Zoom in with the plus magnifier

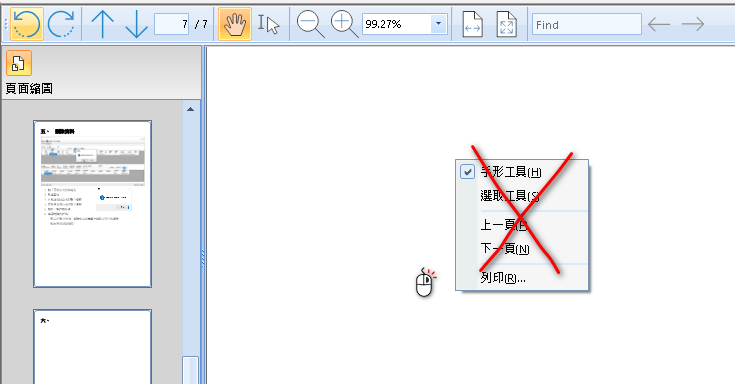pyautogui.click(x=345, y=24)
